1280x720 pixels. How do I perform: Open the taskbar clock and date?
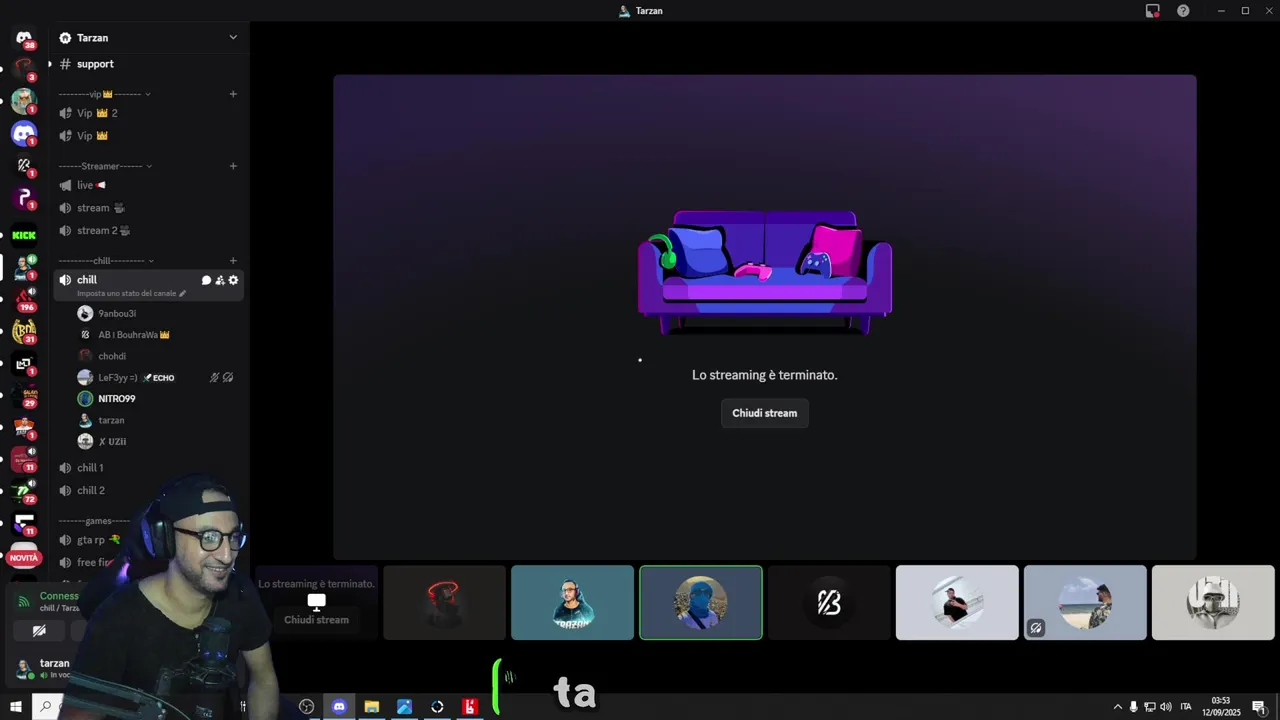[x=1220, y=707]
